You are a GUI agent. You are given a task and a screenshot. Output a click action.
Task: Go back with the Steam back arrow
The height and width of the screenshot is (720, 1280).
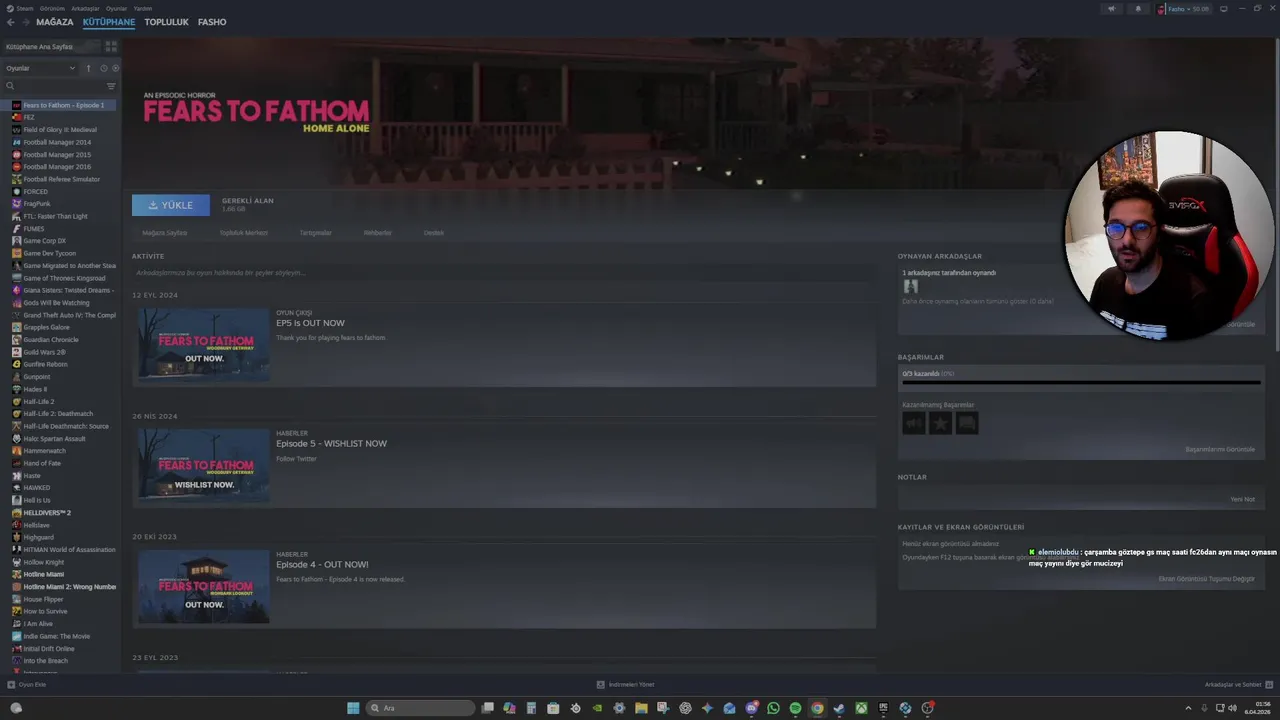tap(10, 22)
